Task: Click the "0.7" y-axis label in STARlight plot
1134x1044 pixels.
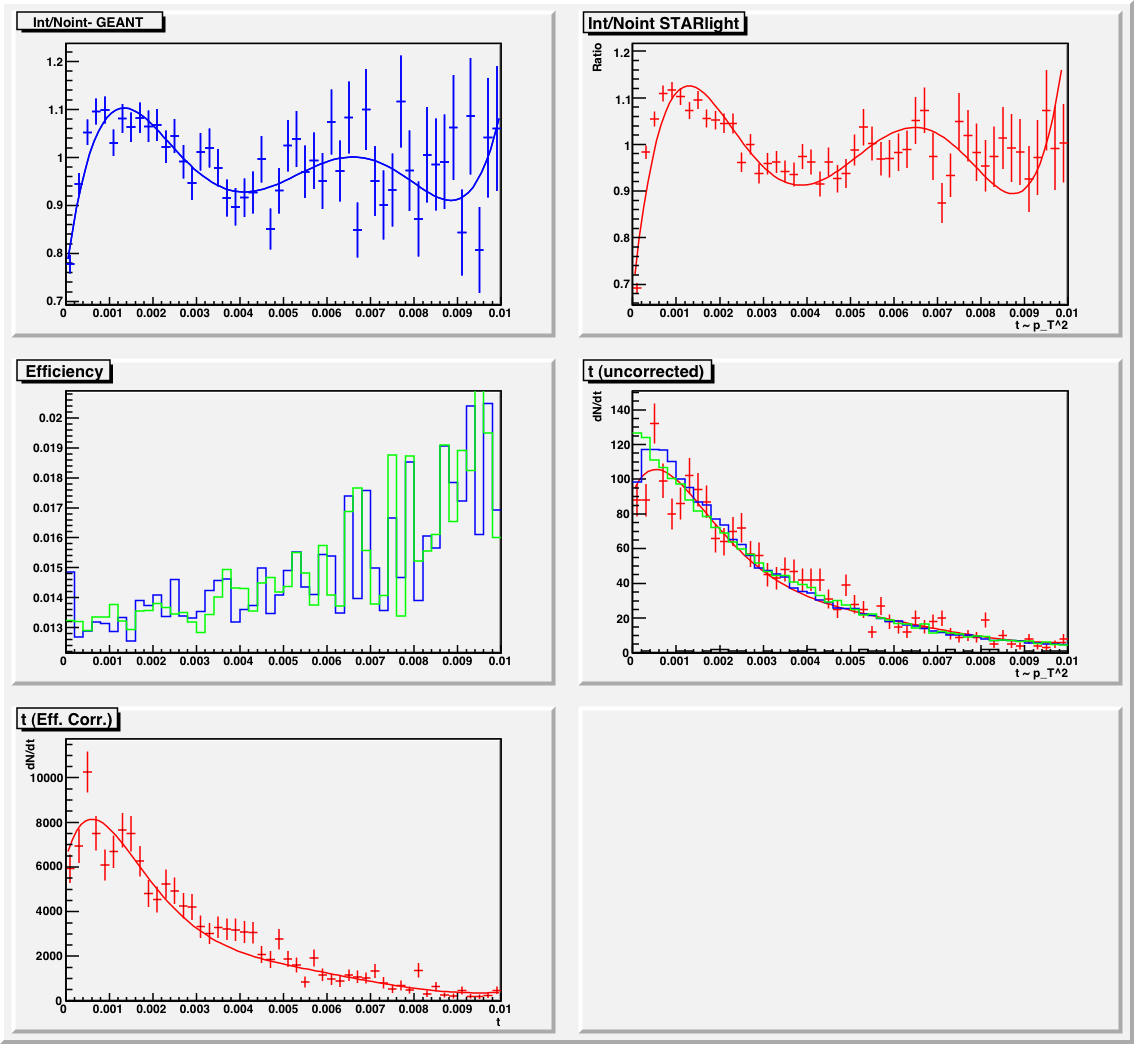Action: tap(619, 285)
